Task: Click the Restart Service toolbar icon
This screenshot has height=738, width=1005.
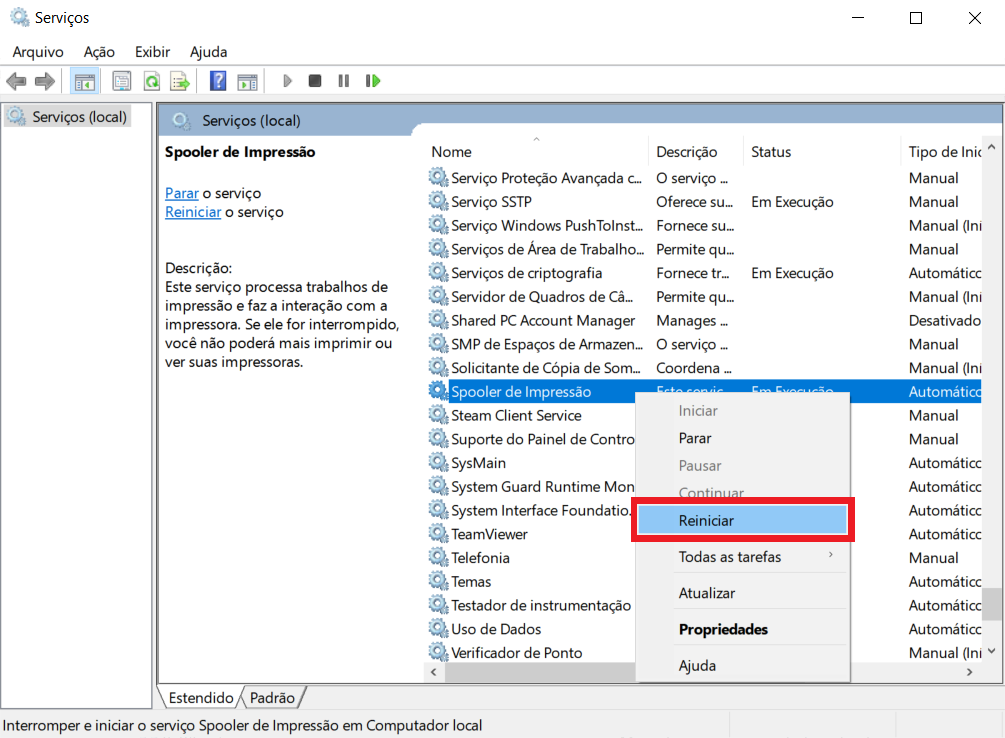Action: coord(373,81)
